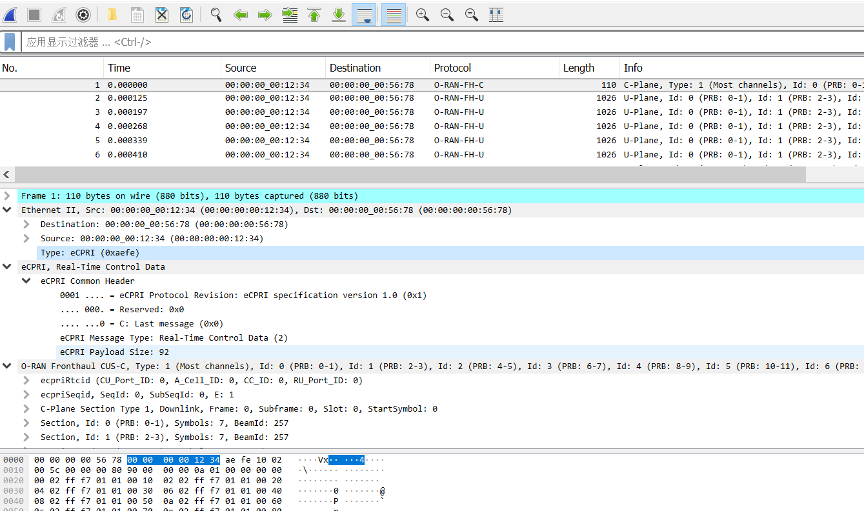864x512 pixels.
Task: Start capture with the shark fin icon
Action: click(10, 15)
